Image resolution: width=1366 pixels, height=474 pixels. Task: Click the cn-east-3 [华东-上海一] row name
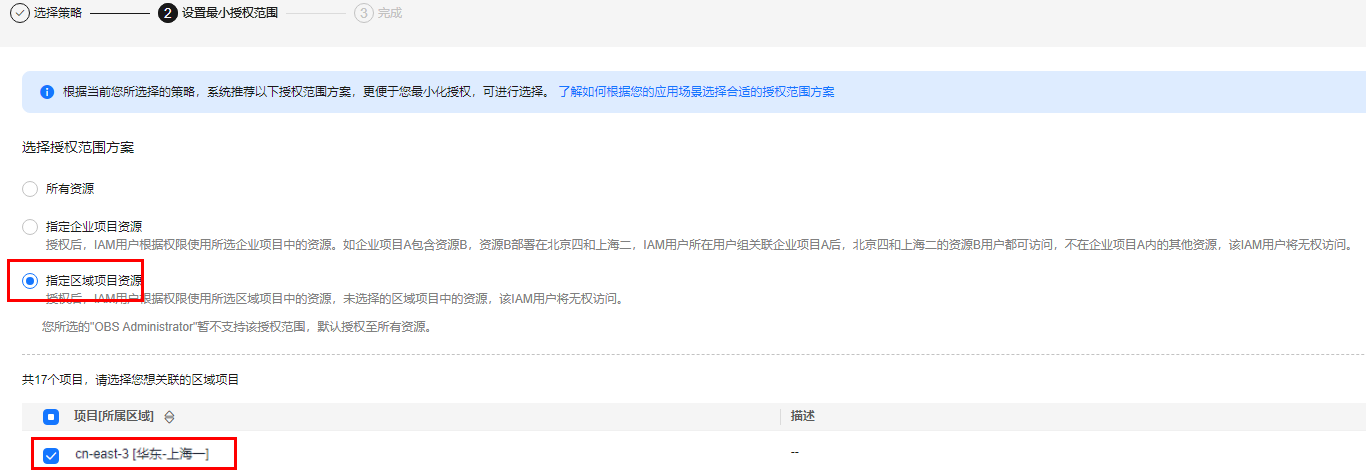point(141,455)
